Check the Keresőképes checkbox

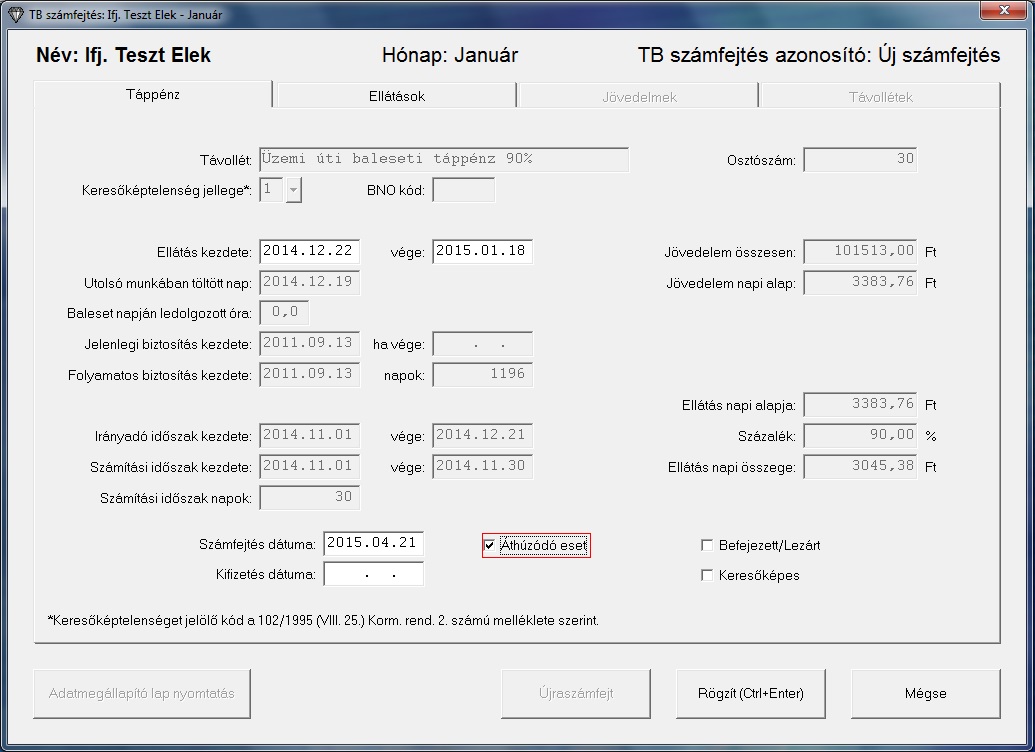pos(708,576)
